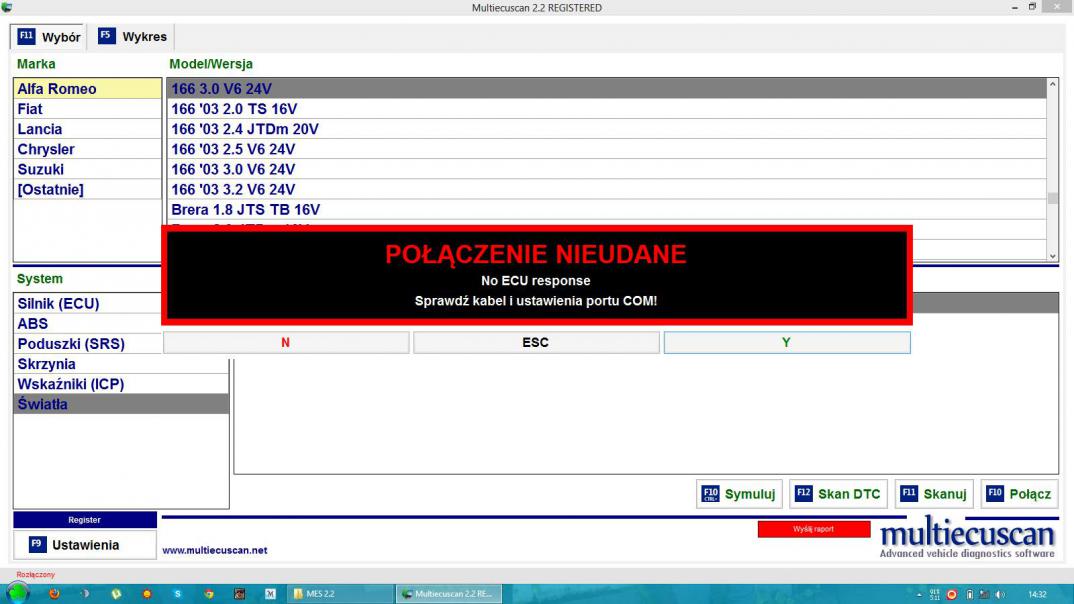The width and height of the screenshot is (1074, 604).
Task: Start Skan DTC
Action: 838,494
